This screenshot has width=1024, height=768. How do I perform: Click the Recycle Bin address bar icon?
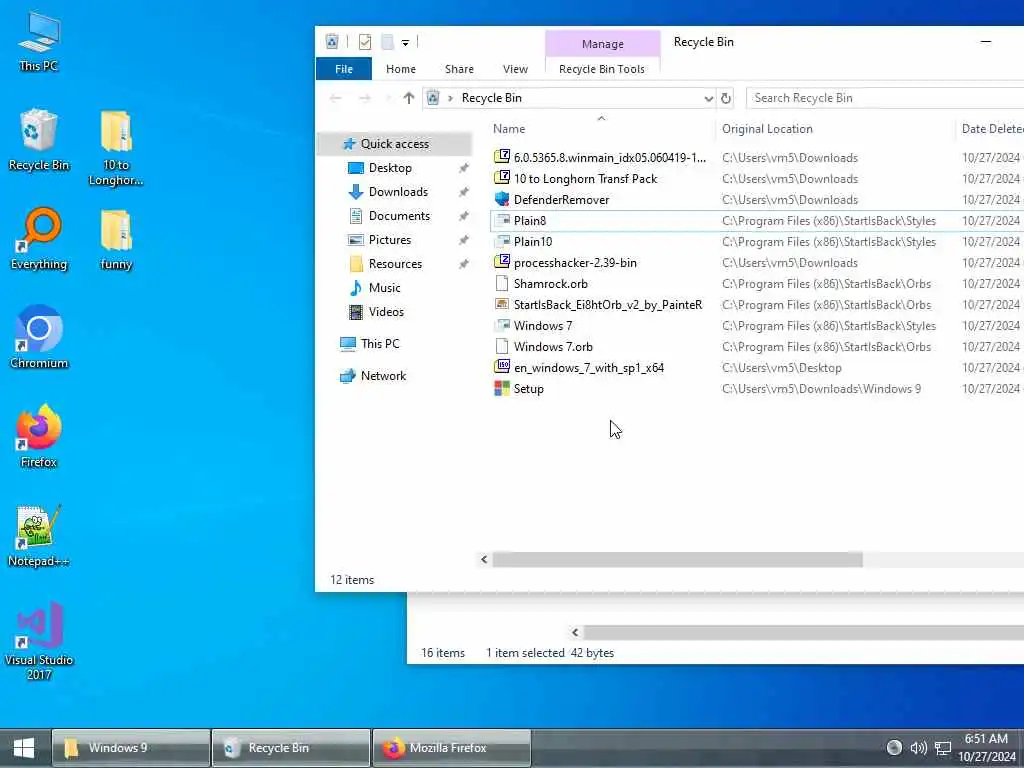tap(433, 98)
